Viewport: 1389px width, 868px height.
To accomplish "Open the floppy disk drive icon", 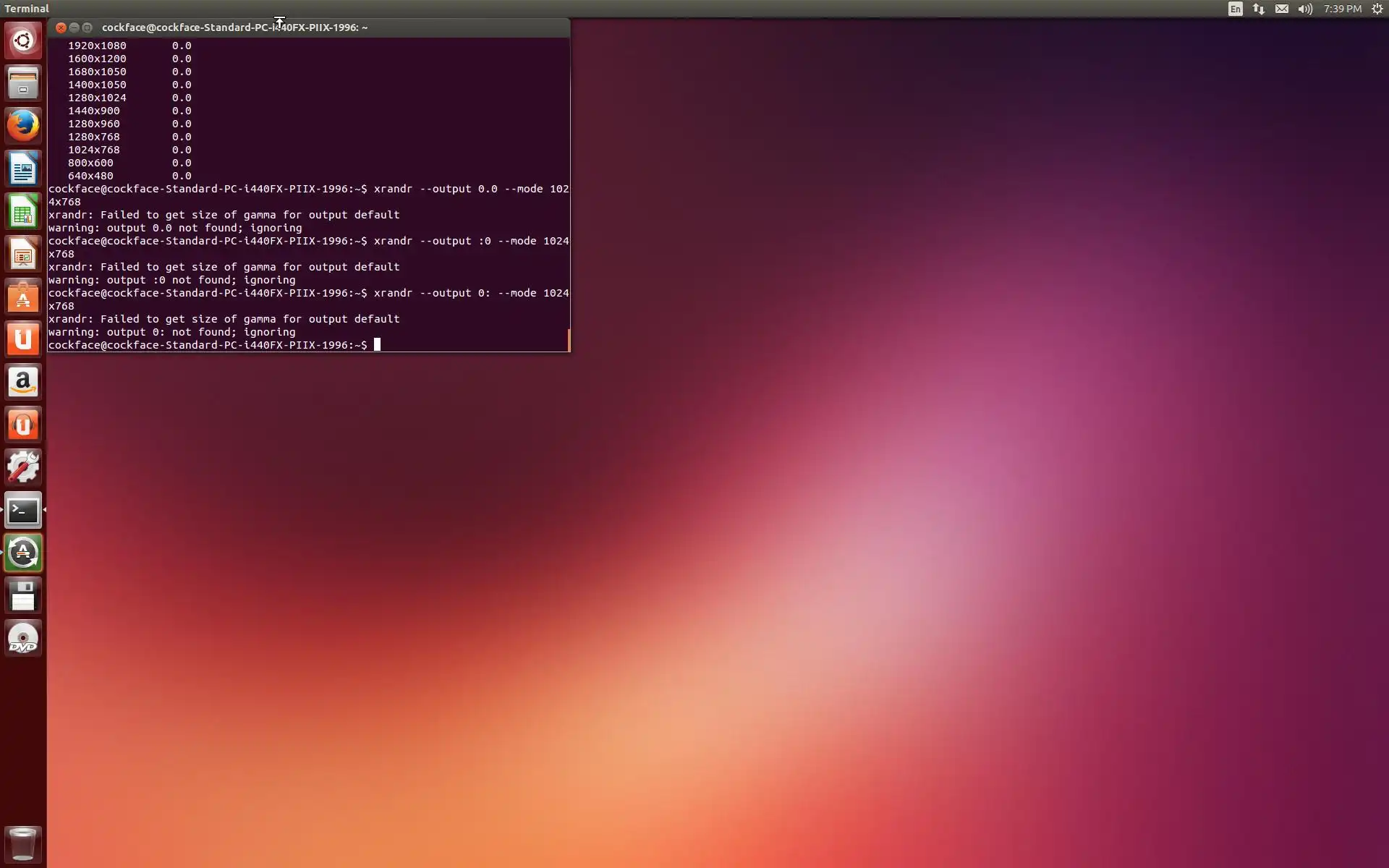I will pyautogui.click(x=23, y=596).
